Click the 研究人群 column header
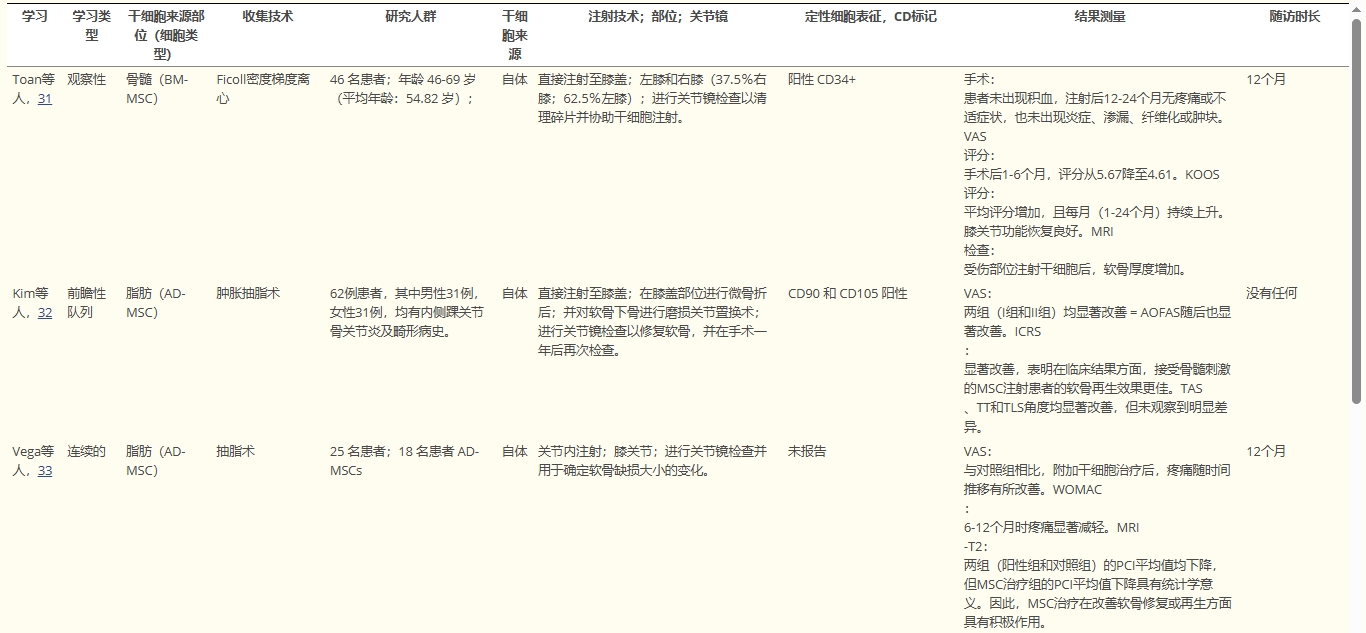This screenshot has height=633, width=1366. pos(411,17)
